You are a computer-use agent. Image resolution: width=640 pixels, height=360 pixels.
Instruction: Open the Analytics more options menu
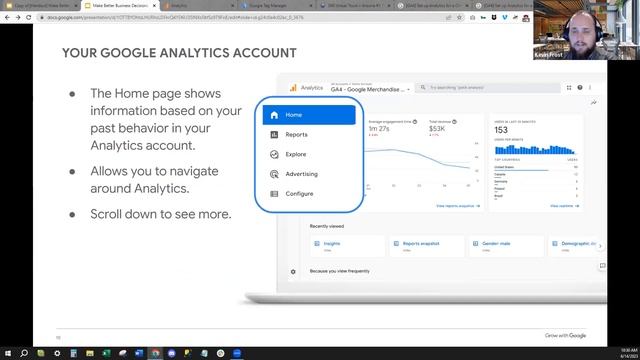pos(590,87)
